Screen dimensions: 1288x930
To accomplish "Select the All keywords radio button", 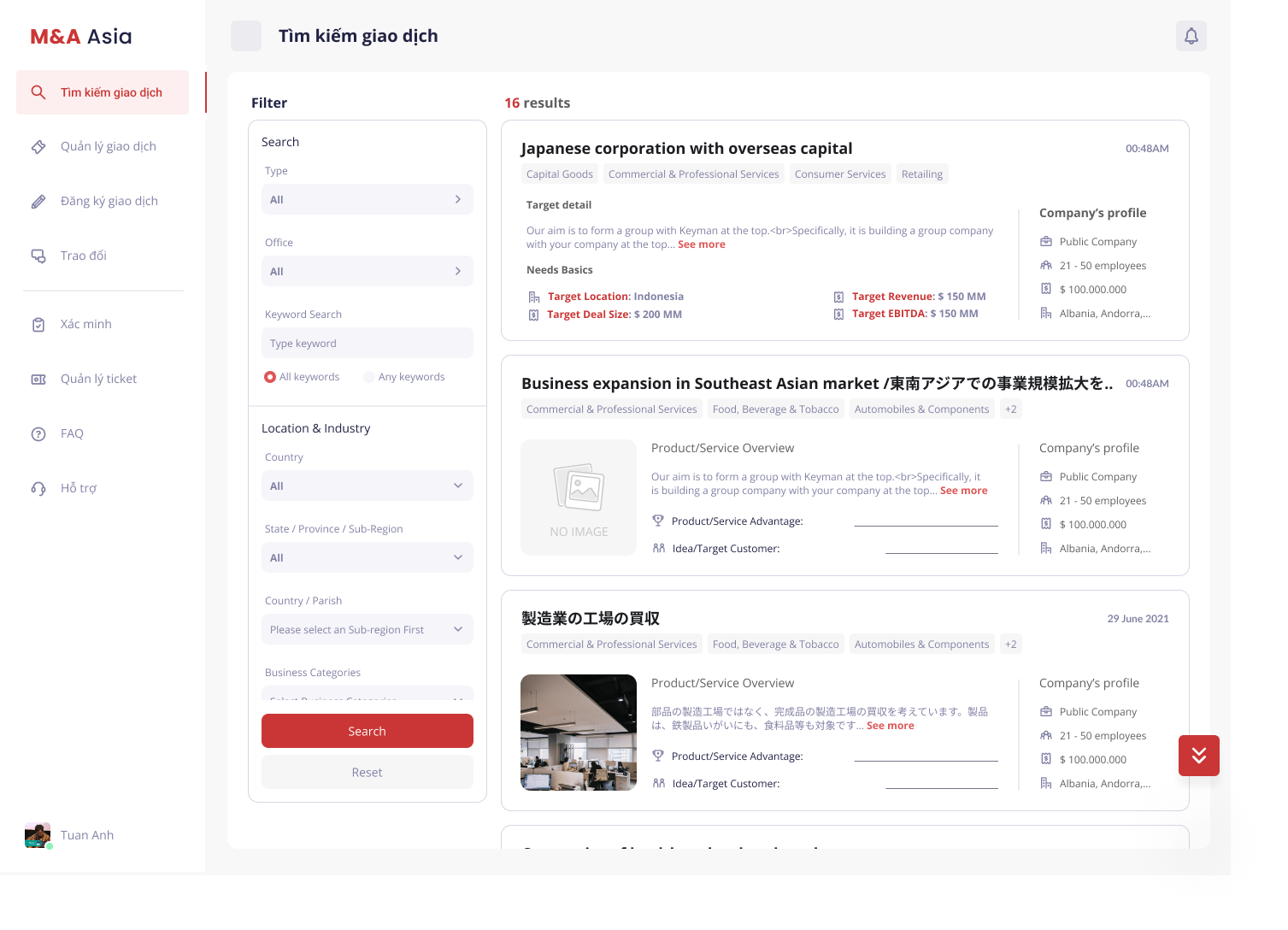I will click(270, 377).
